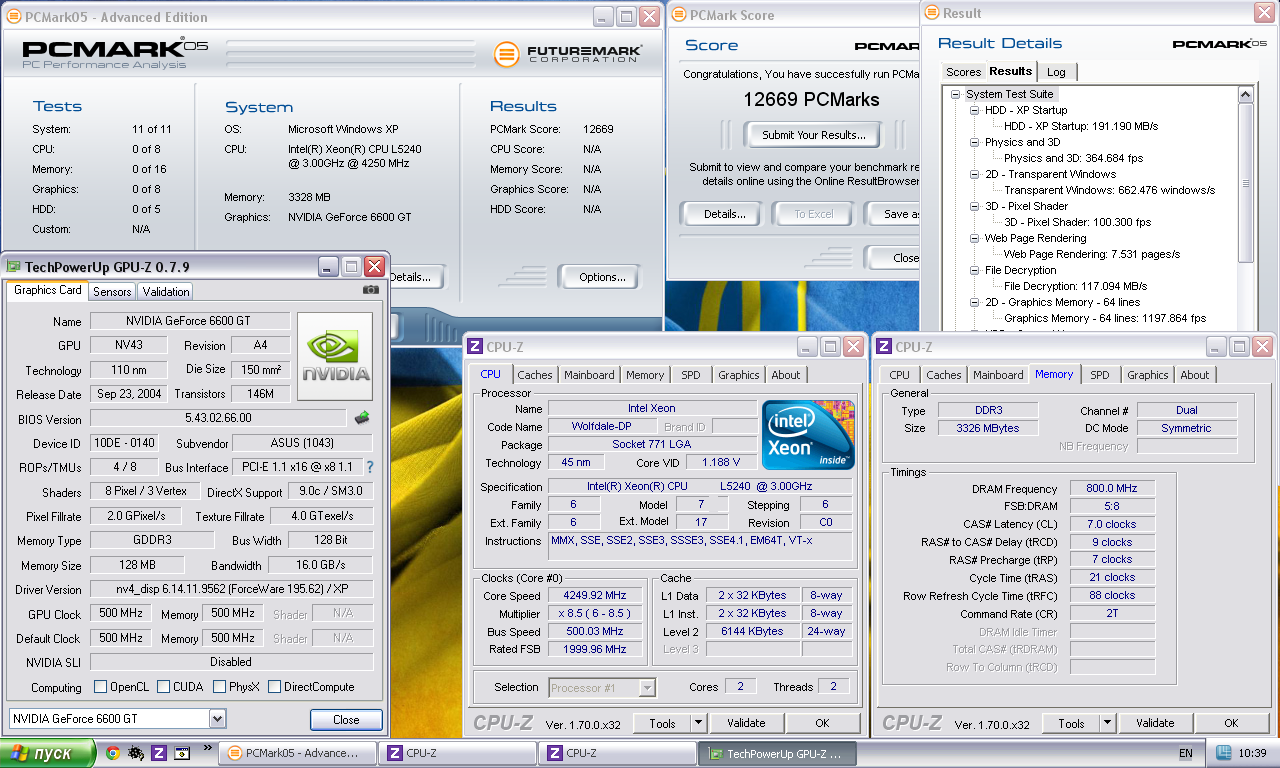Open the Caches tab in CPU window
Viewport: 1280px width, 768px height.
pos(535,375)
